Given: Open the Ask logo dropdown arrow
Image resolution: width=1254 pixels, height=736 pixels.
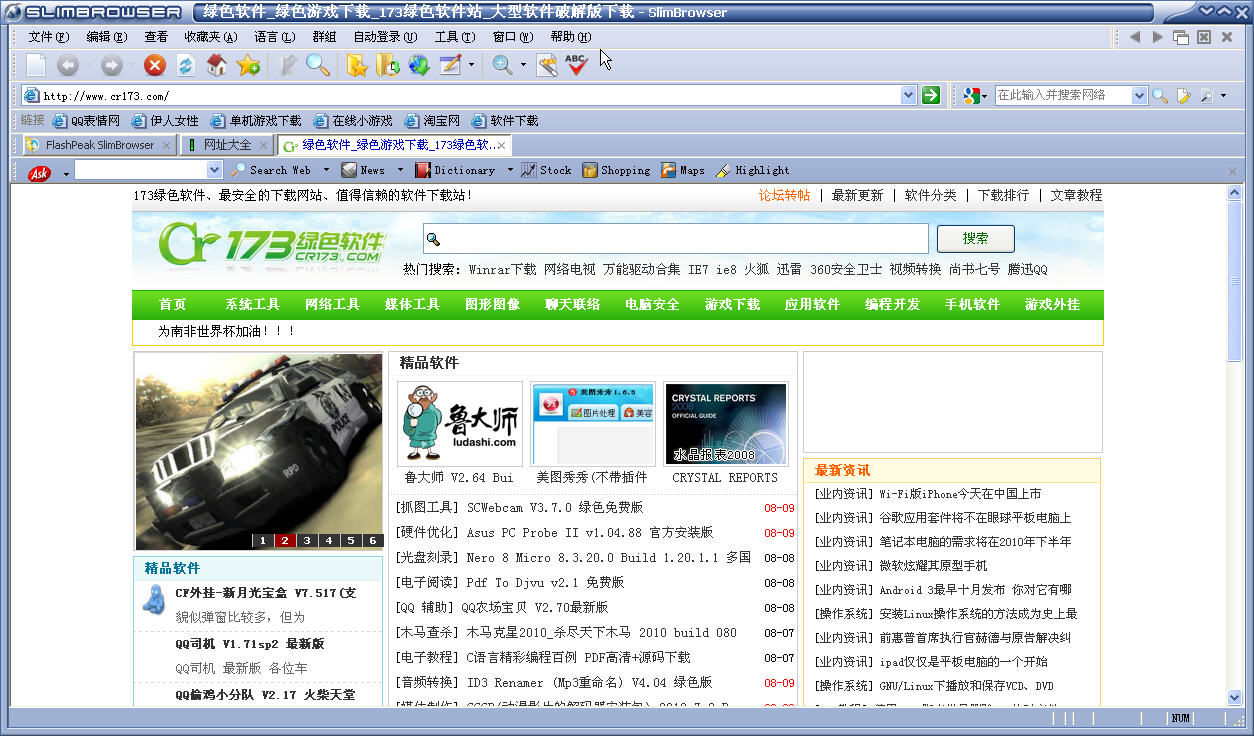Looking at the screenshot, I should click(x=67, y=174).
